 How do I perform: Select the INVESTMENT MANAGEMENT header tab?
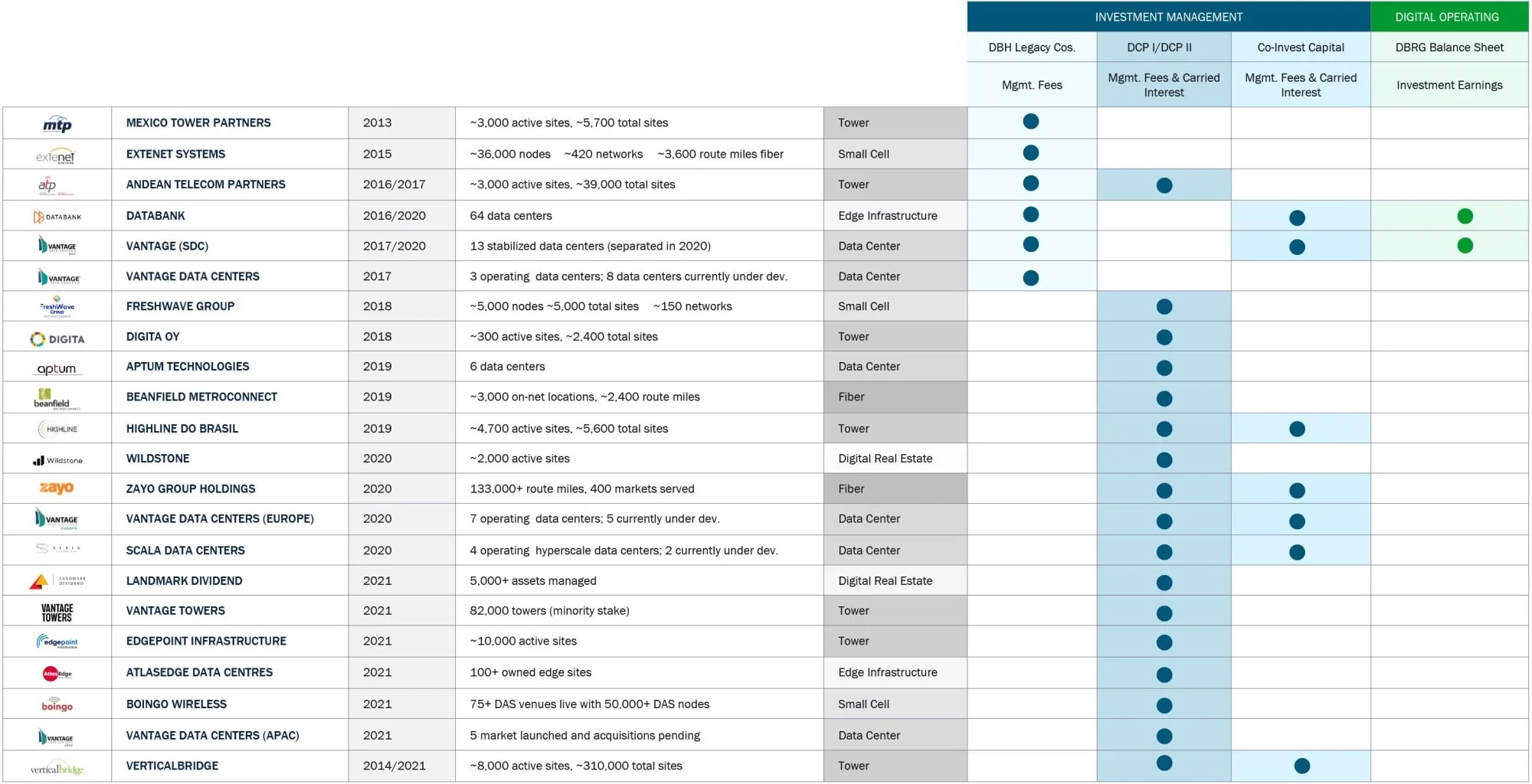point(1168,16)
